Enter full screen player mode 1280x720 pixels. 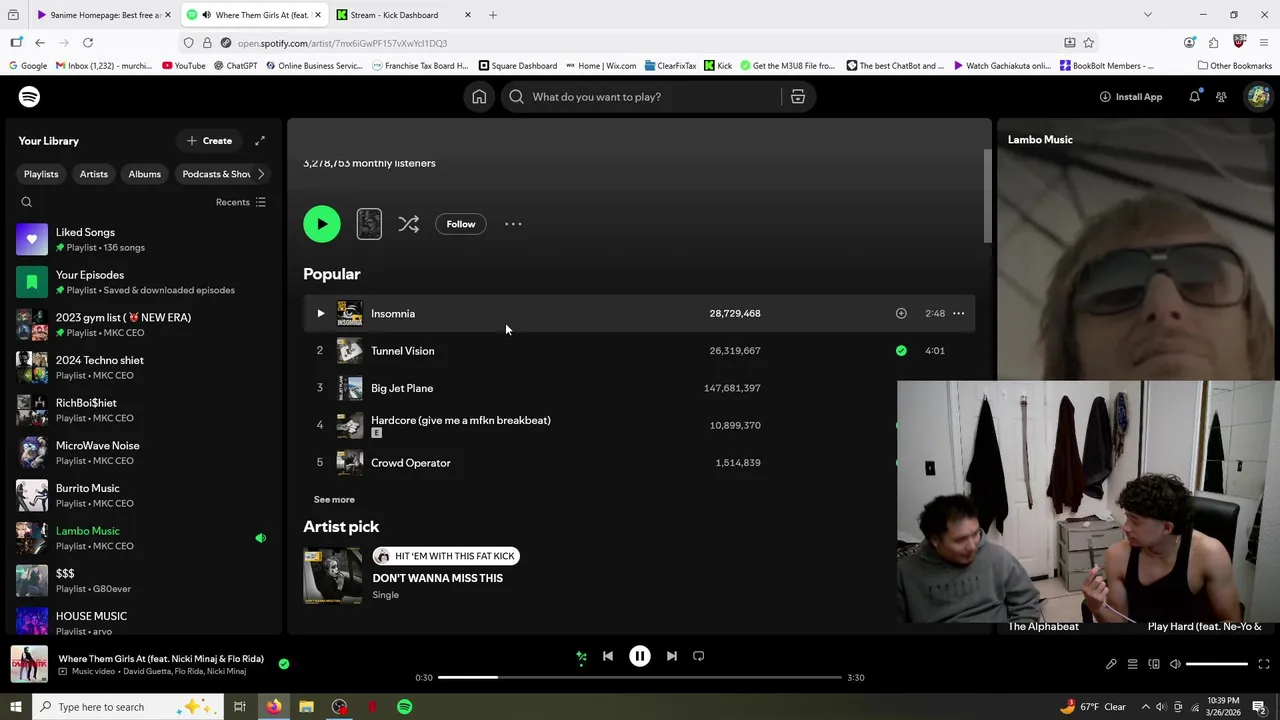coord(1264,664)
